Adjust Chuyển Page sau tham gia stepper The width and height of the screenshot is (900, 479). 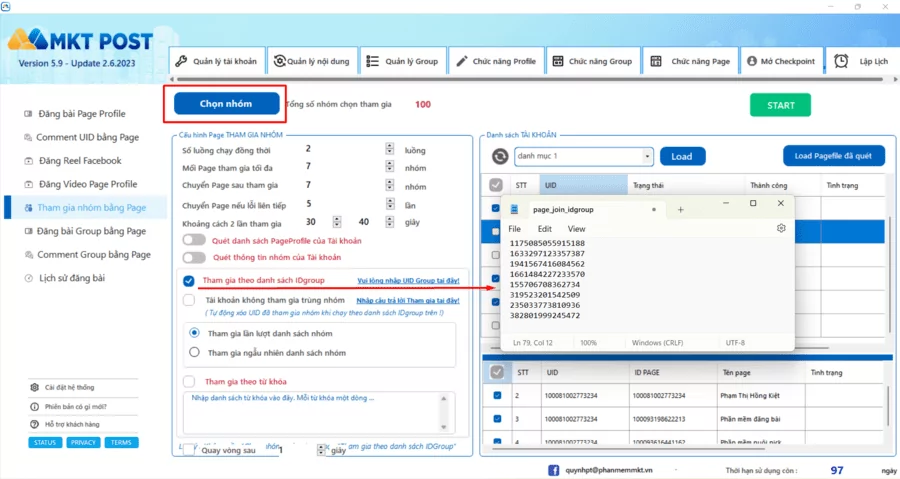pos(390,185)
